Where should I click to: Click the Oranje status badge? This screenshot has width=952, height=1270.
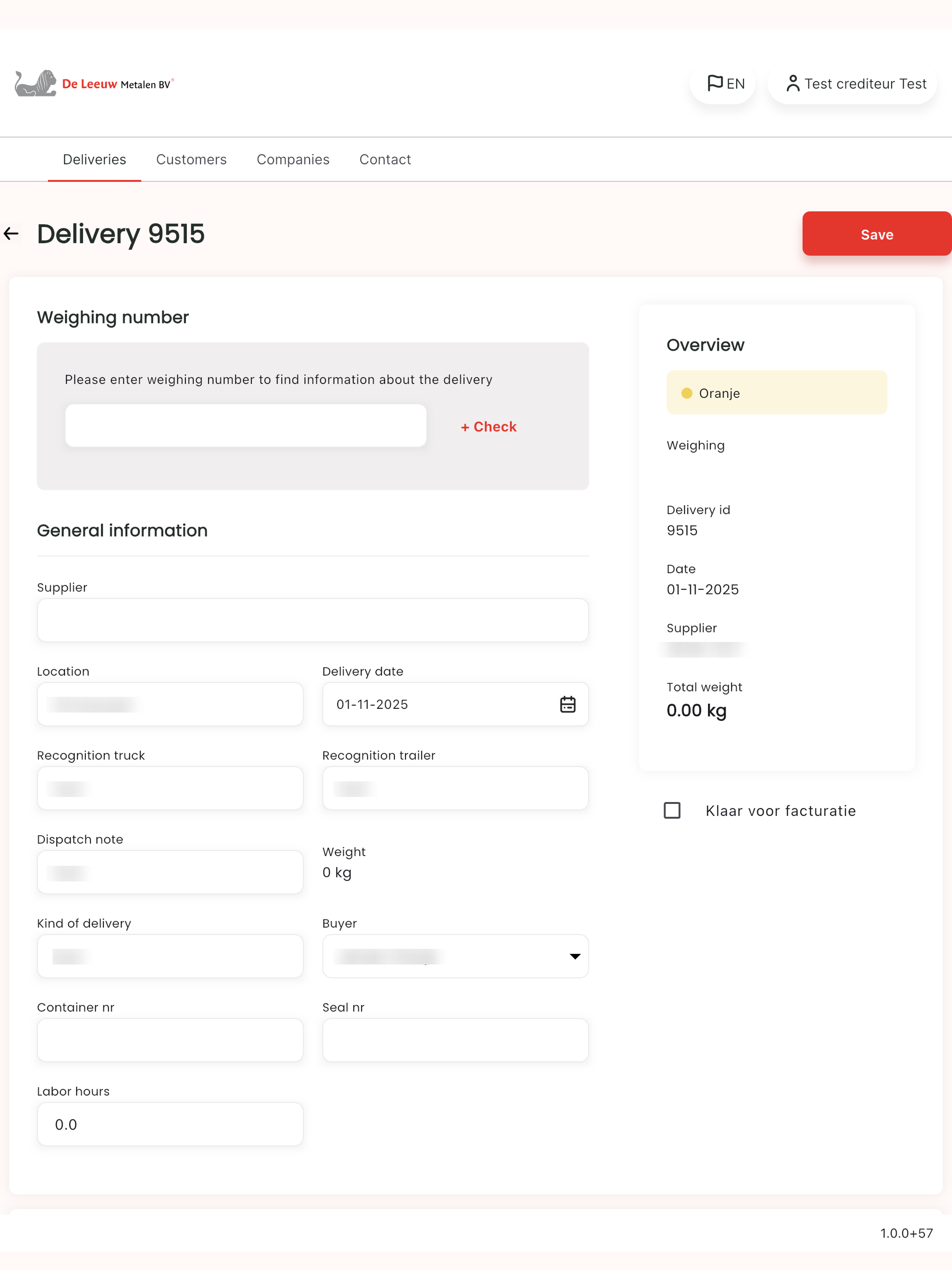point(776,393)
